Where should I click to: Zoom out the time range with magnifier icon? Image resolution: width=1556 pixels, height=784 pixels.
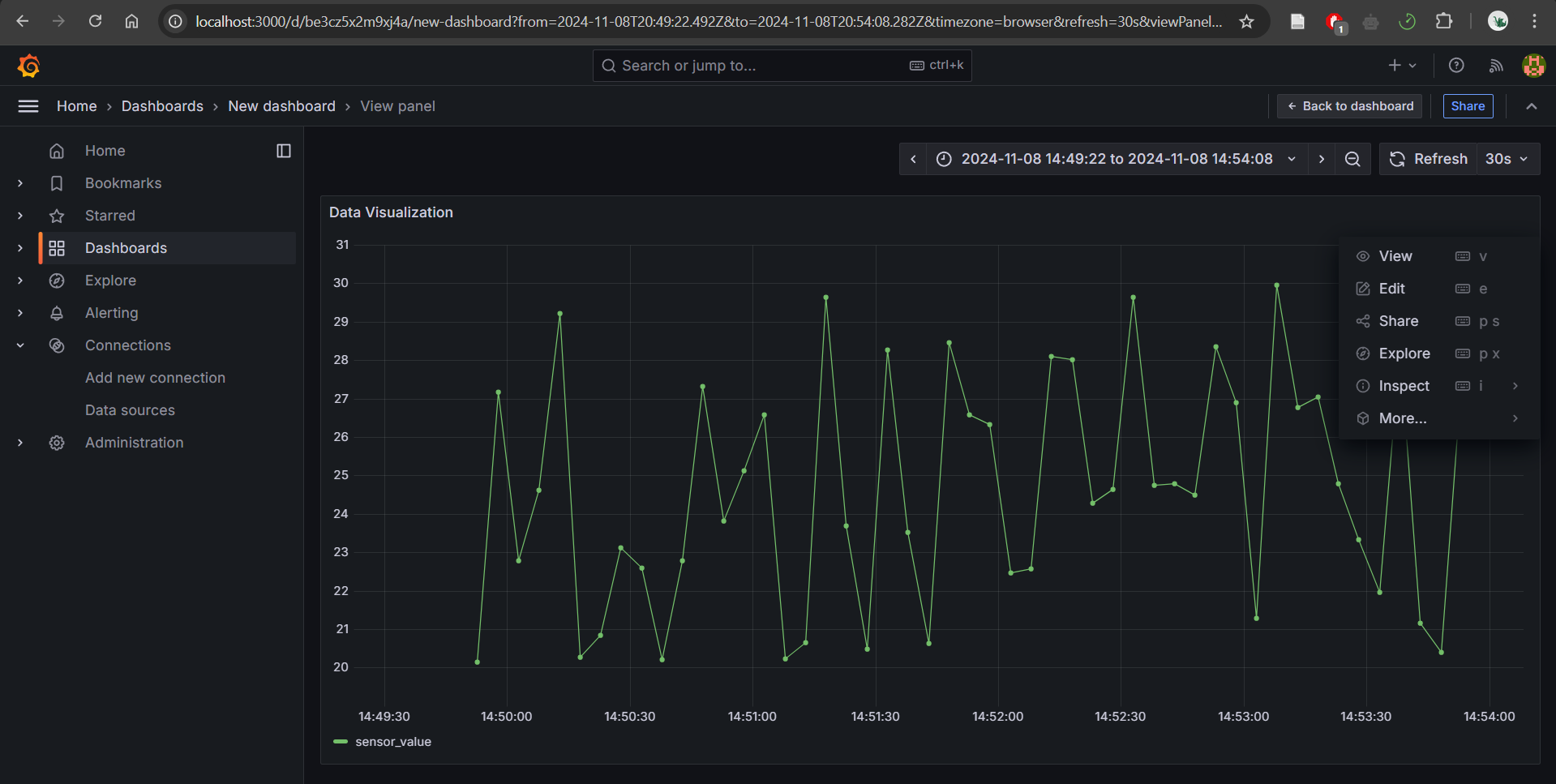pyautogui.click(x=1352, y=159)
